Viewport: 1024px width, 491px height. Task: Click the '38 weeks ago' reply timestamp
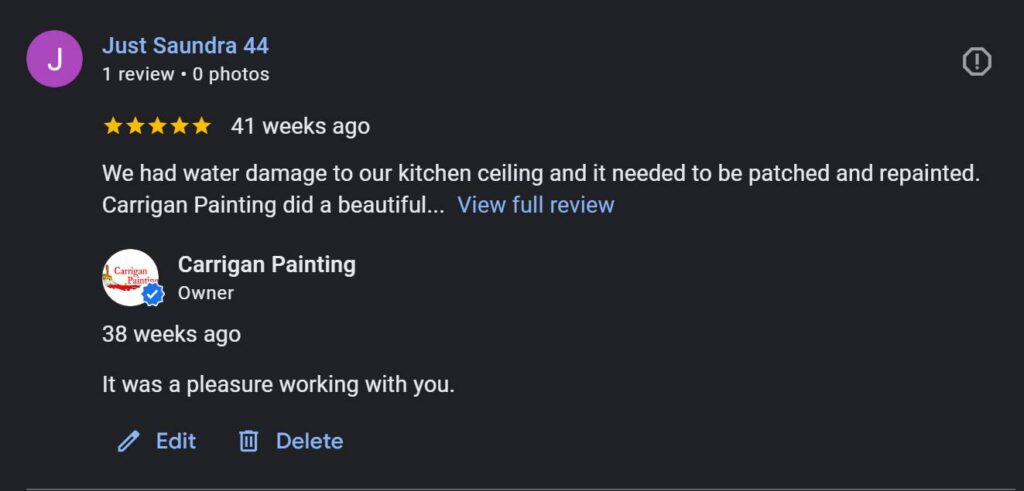coord(171,334)
